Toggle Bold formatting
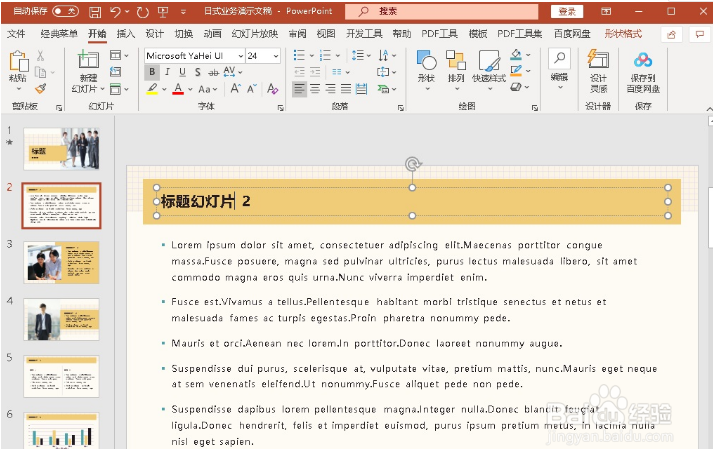The height and width of the screenshot is (461, 713). [x=152, y=72]
